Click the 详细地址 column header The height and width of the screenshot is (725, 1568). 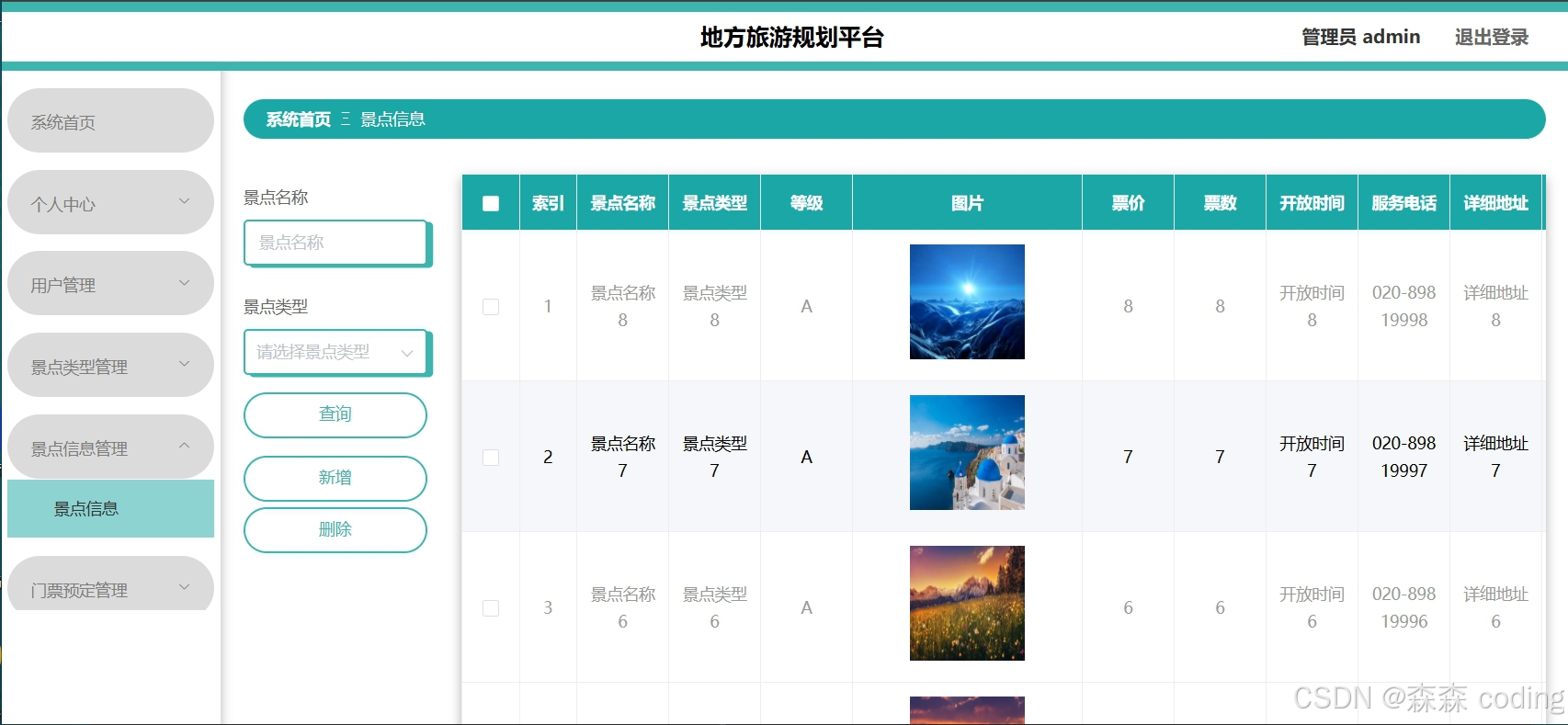[1495, 203]
